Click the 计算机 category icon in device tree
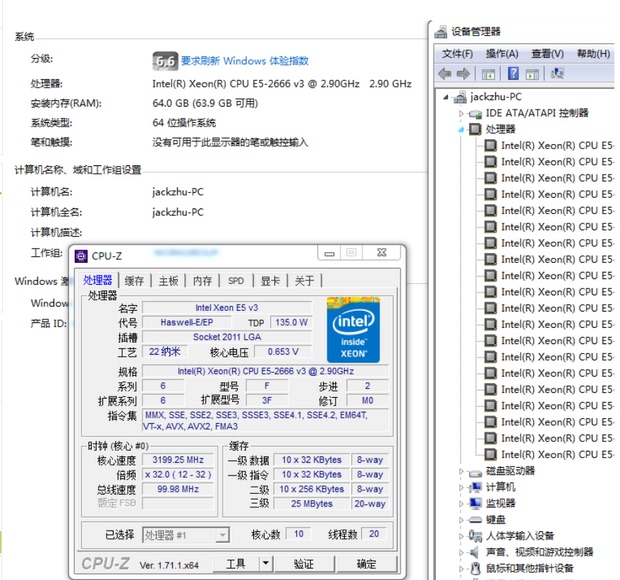Screen dimensions: 620x580 click(475, 487)
